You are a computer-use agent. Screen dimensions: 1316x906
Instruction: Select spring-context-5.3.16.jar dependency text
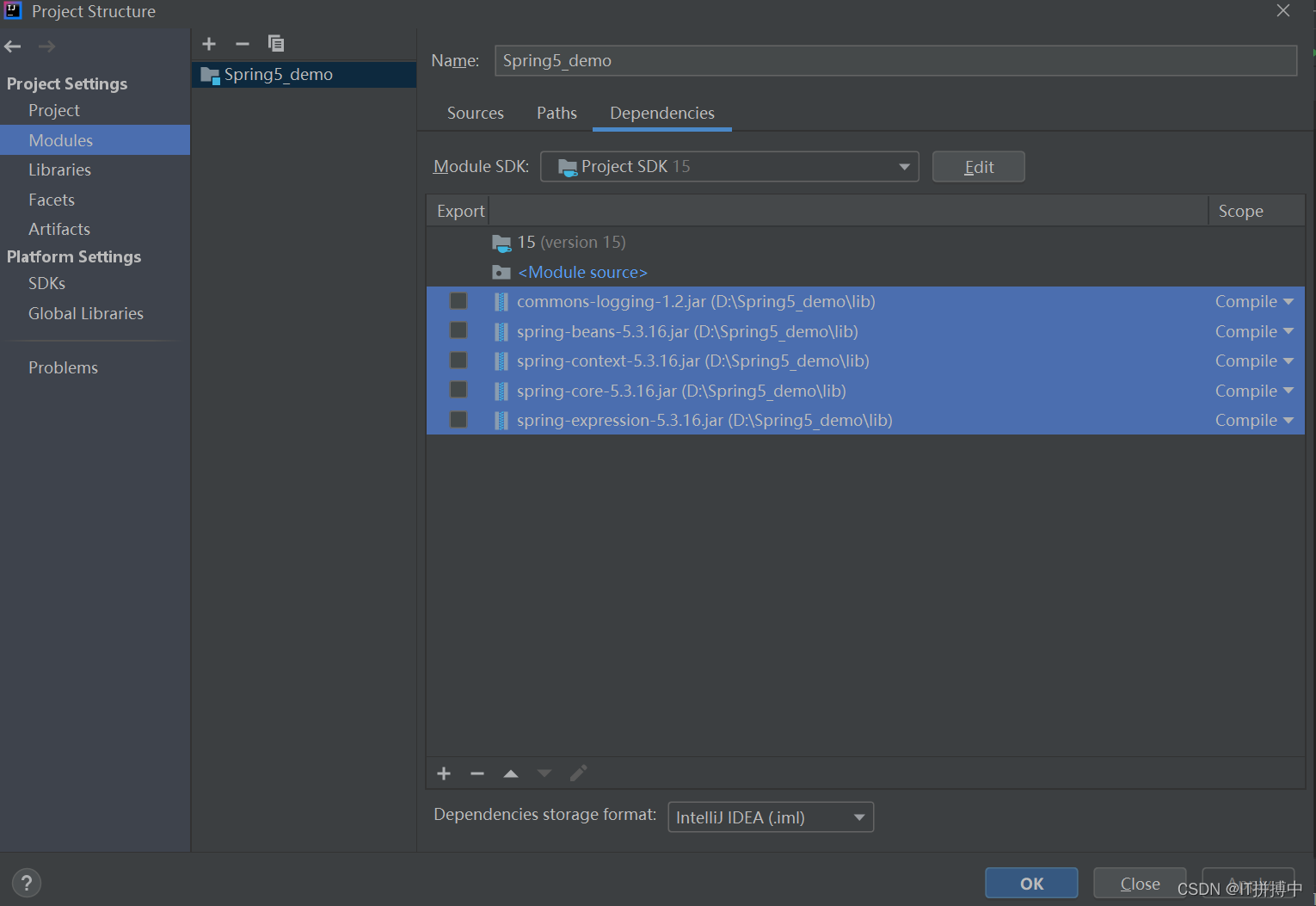coord(693,361)
